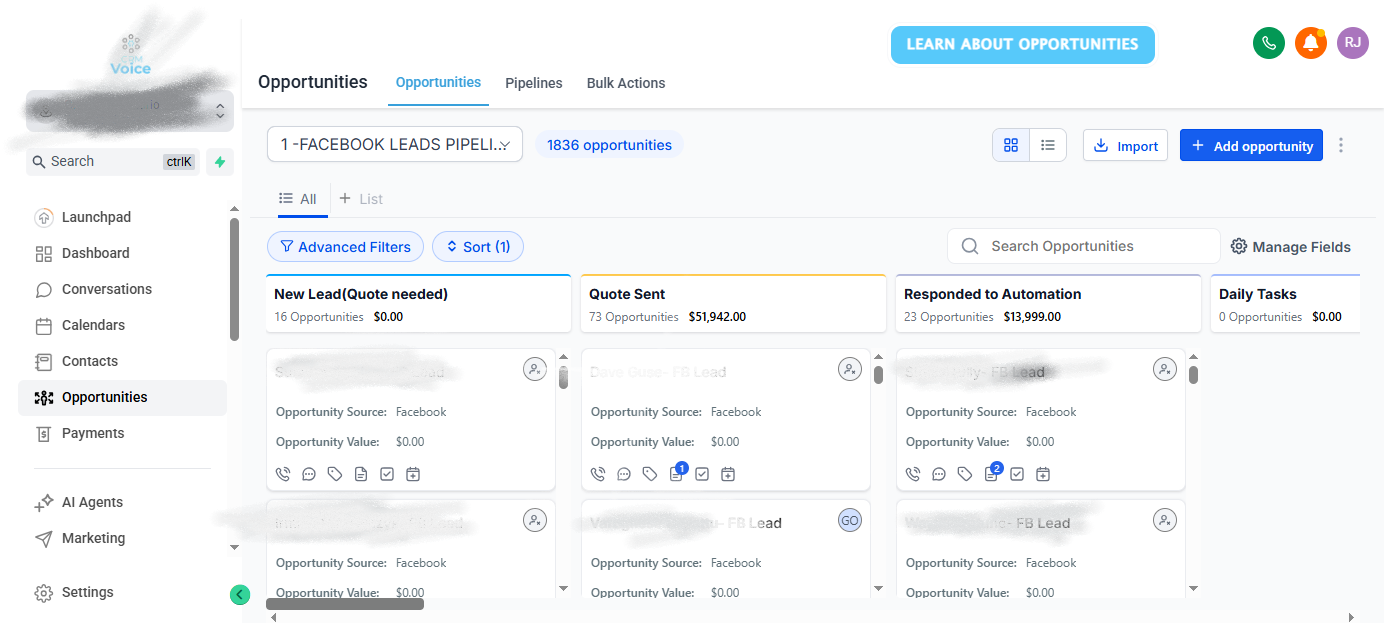Open notes icon on first New Lead card

pyautogui.click(x=361, y=474)
